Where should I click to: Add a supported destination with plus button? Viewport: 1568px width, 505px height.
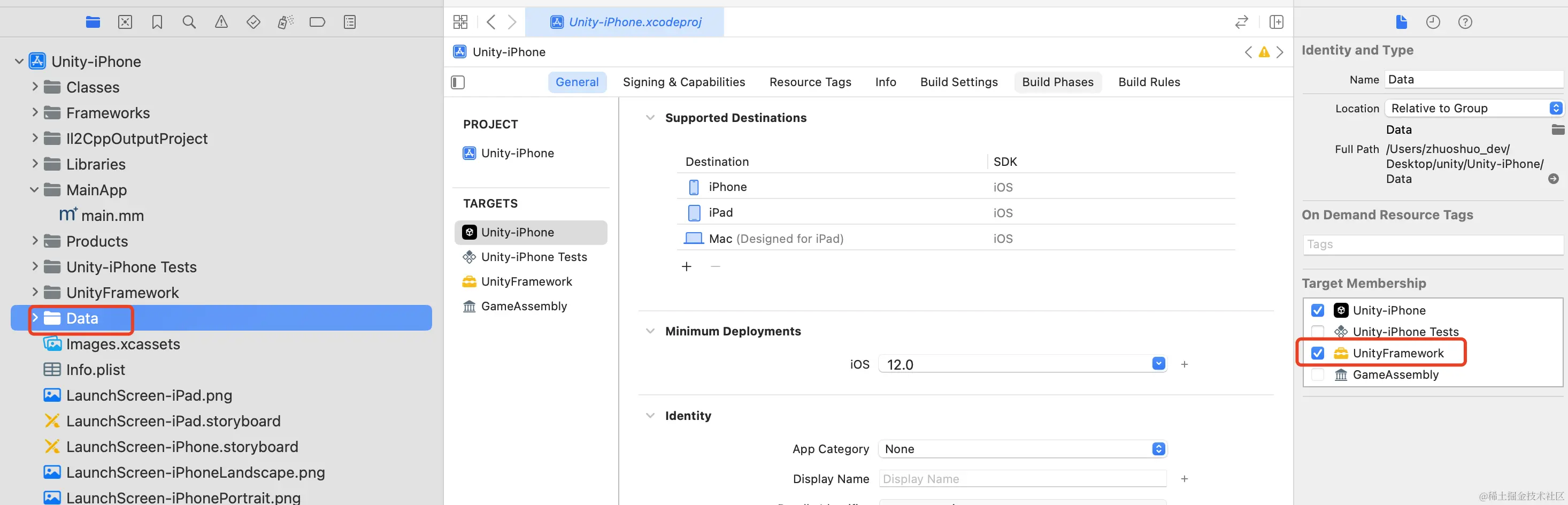[x=687, y=267]
